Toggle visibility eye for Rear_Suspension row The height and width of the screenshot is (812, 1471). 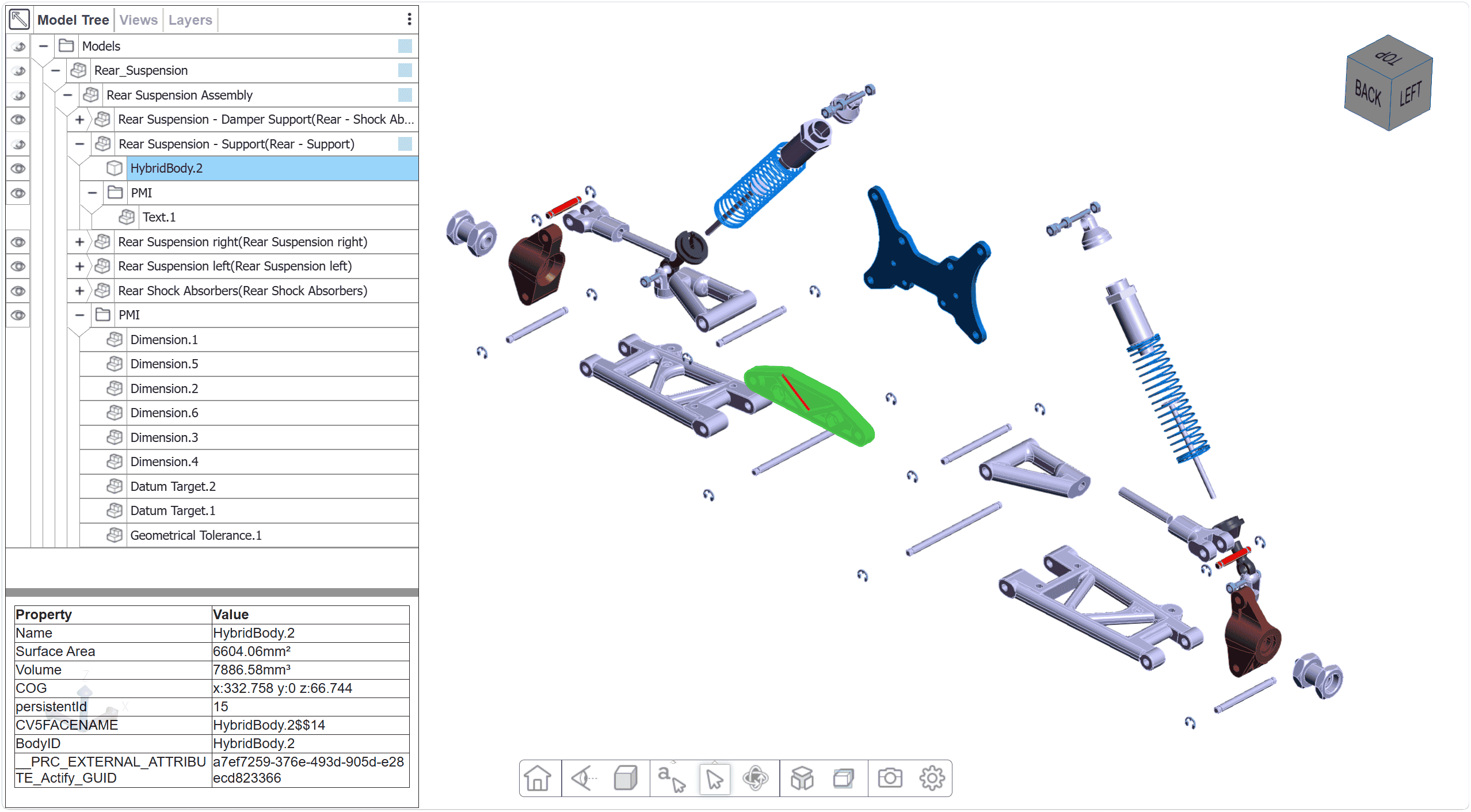[19, 71]
